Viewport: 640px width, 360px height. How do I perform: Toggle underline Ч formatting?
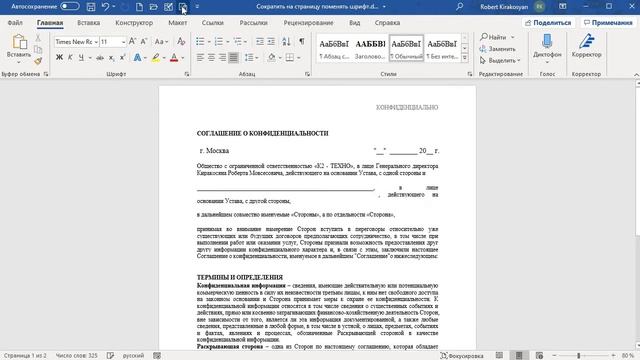click(81, 58)
